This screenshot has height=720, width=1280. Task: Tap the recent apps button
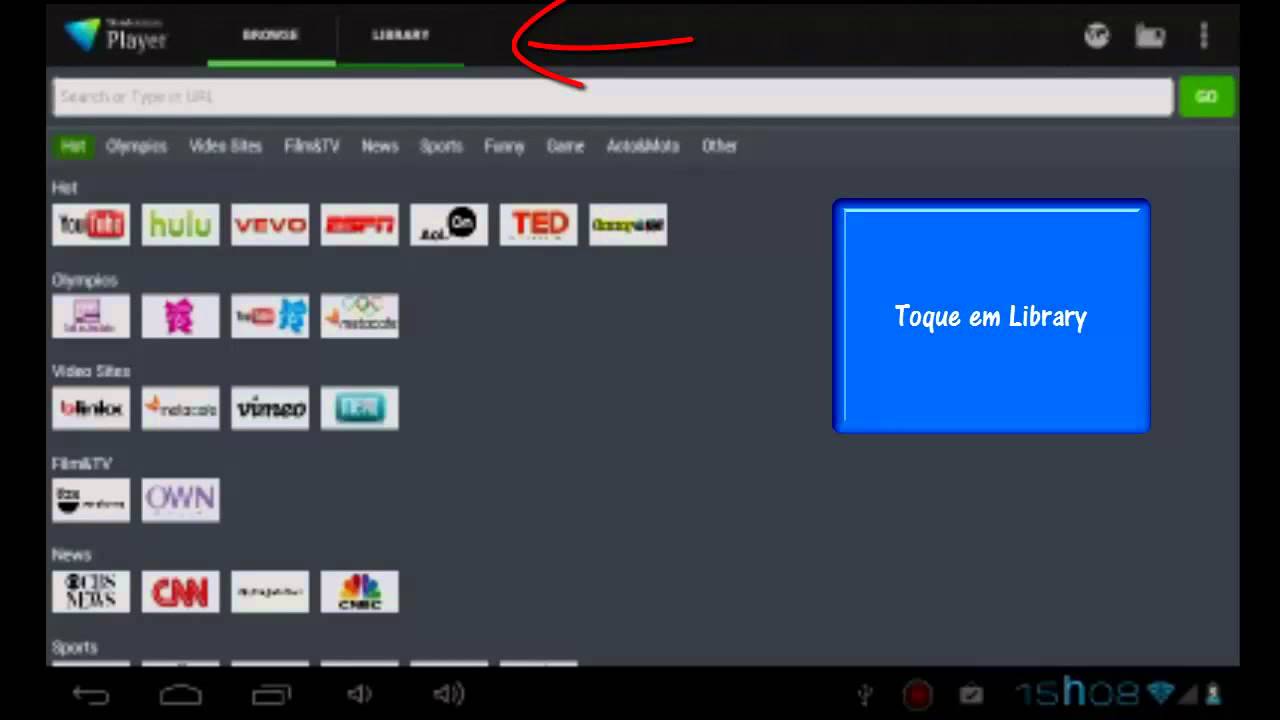point(271,694)
